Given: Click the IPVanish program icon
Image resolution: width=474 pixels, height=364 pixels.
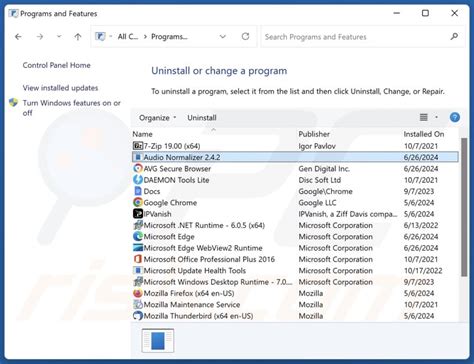Looking at the screenshot, I should (x=138, y=214).
